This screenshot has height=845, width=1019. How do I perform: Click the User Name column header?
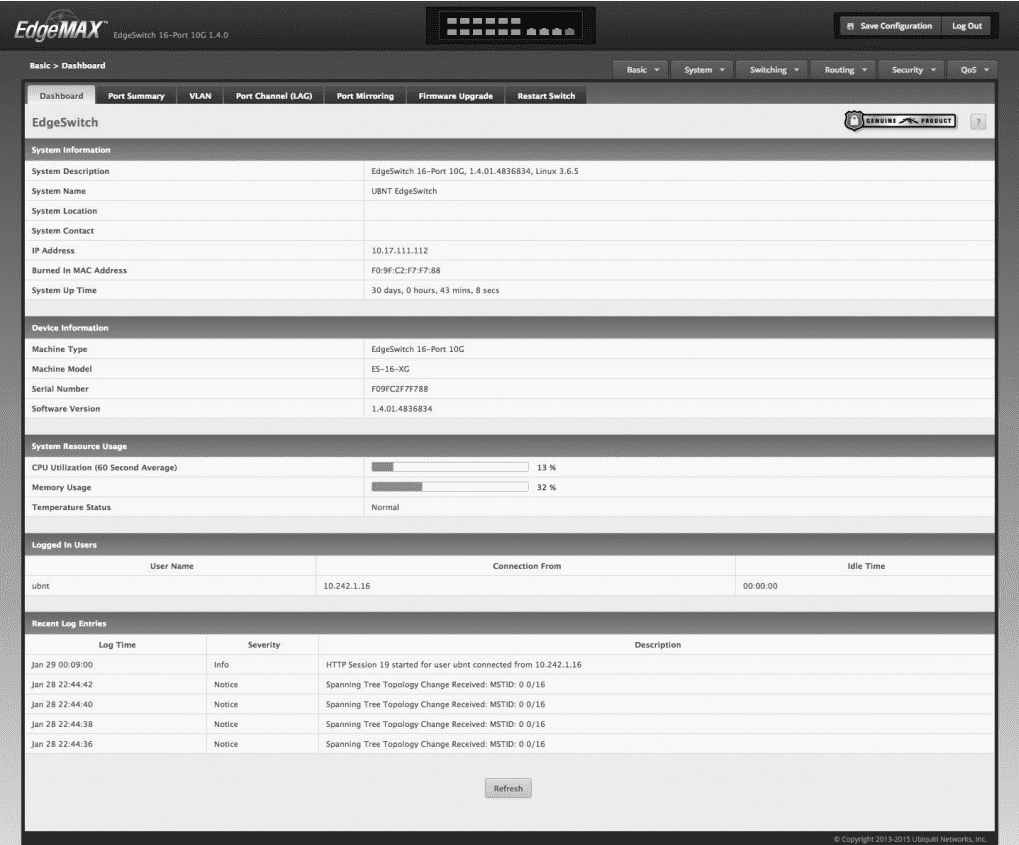point(172,566)
